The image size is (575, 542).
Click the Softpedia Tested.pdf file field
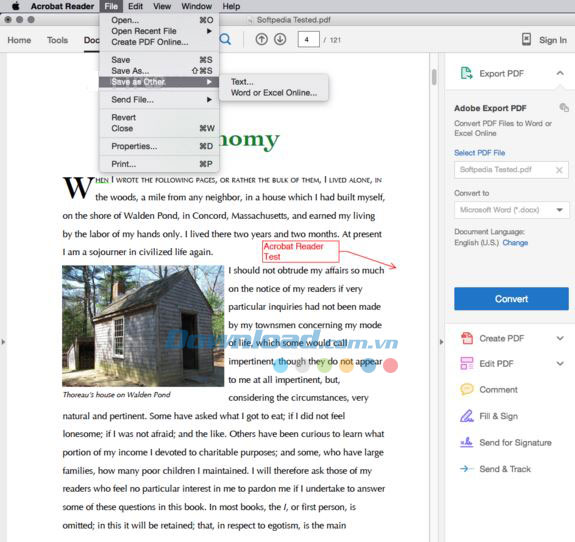[x=511, y=170]
